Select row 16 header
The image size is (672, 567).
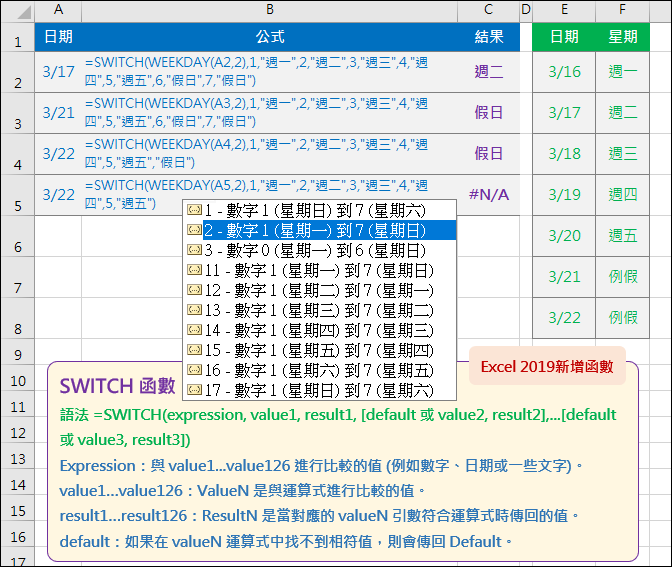coord(18,534)
